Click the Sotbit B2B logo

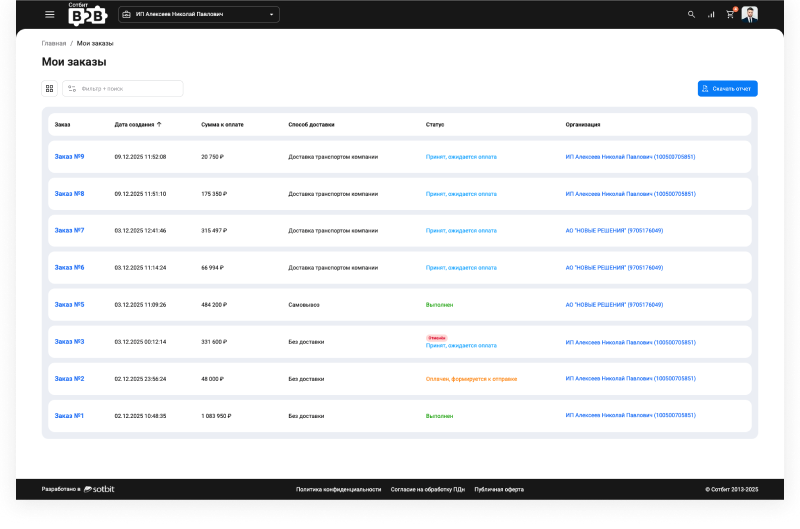(x=87, y=14)
